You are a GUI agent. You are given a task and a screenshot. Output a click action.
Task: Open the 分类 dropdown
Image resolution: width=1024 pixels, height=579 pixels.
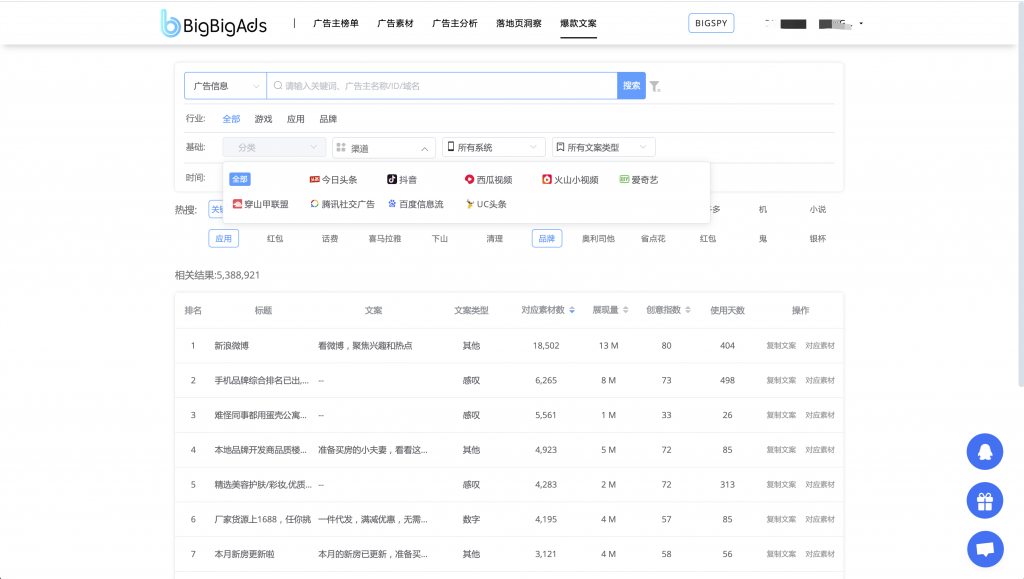click(274, 148)
